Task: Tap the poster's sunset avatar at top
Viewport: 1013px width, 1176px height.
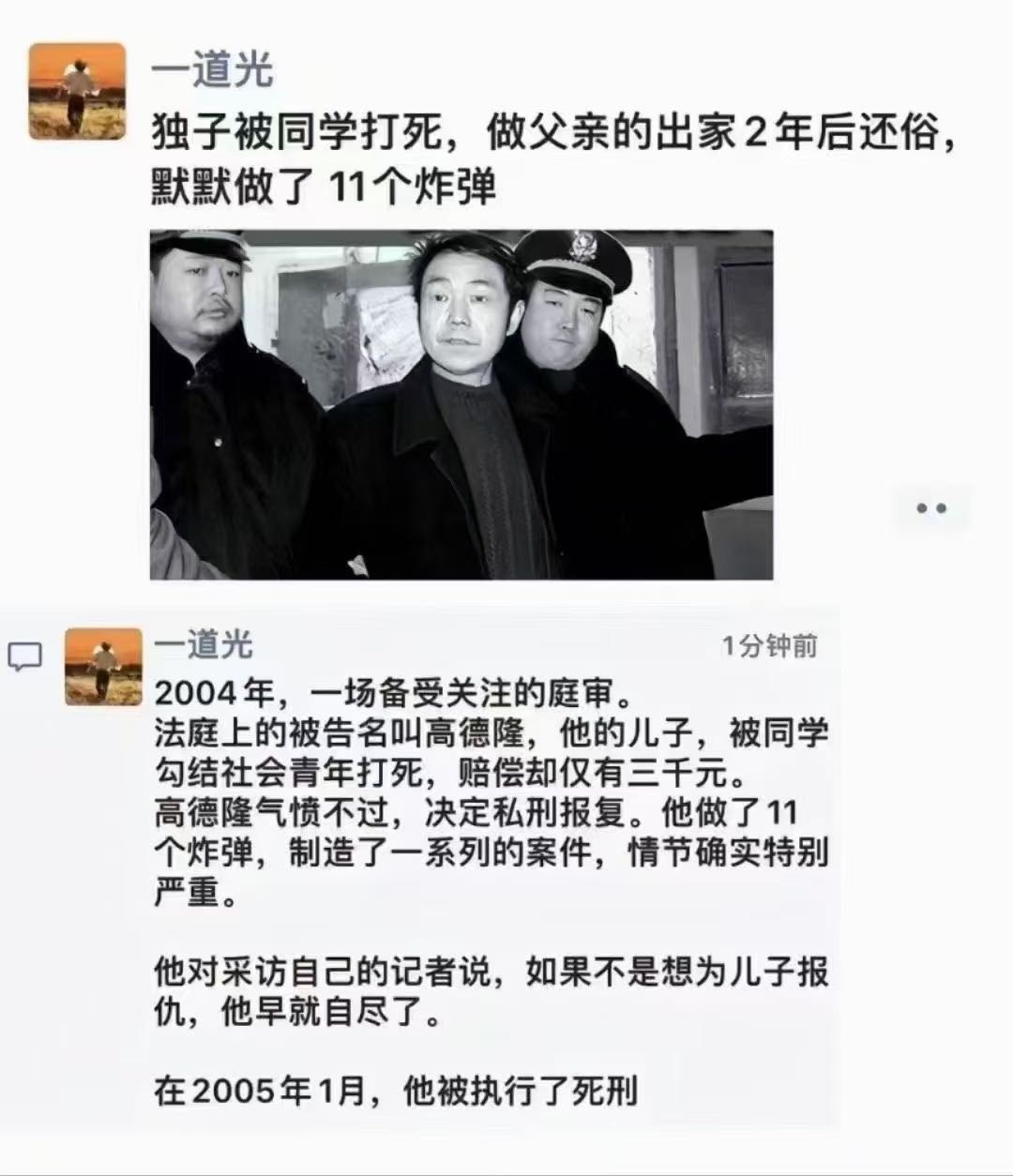Action: click(x=77, y=91)
